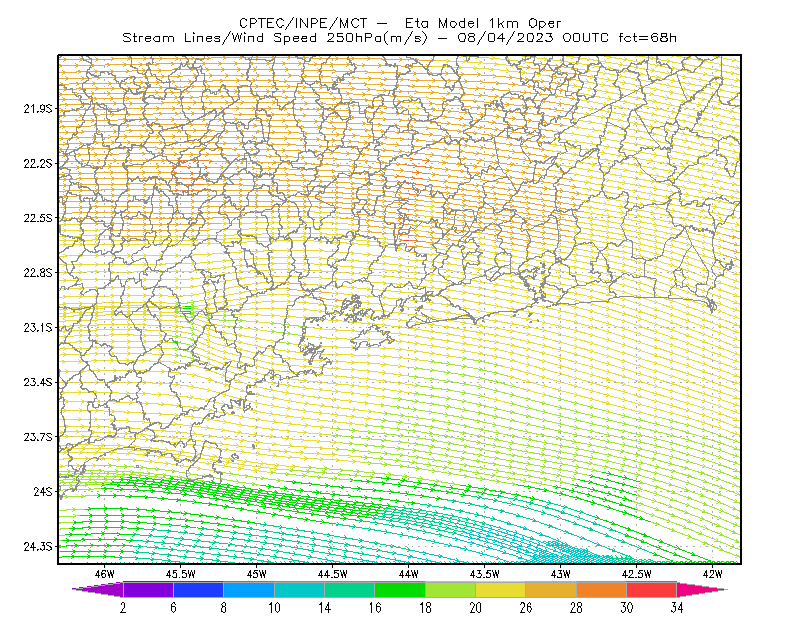Click the latitude label '23.4S'
This screenshot has width=800, height=618.
click(x=38, y=382)
